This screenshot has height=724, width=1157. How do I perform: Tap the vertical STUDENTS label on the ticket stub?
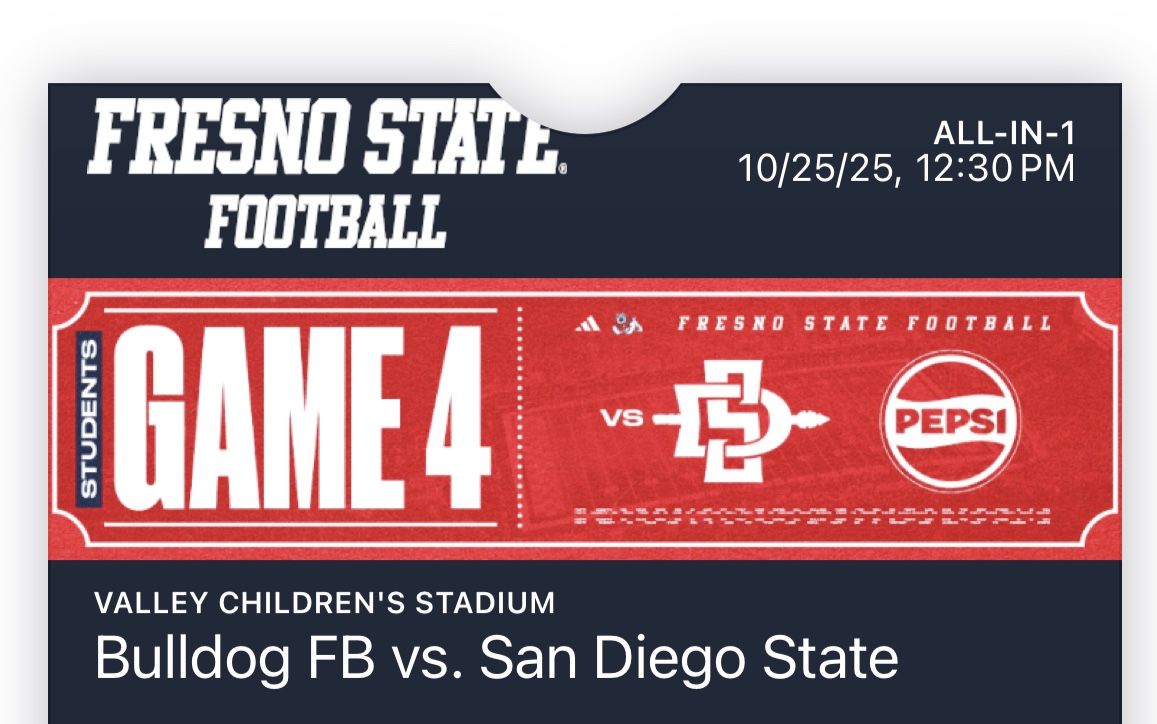pyautogui.click(x=88, y=420)
